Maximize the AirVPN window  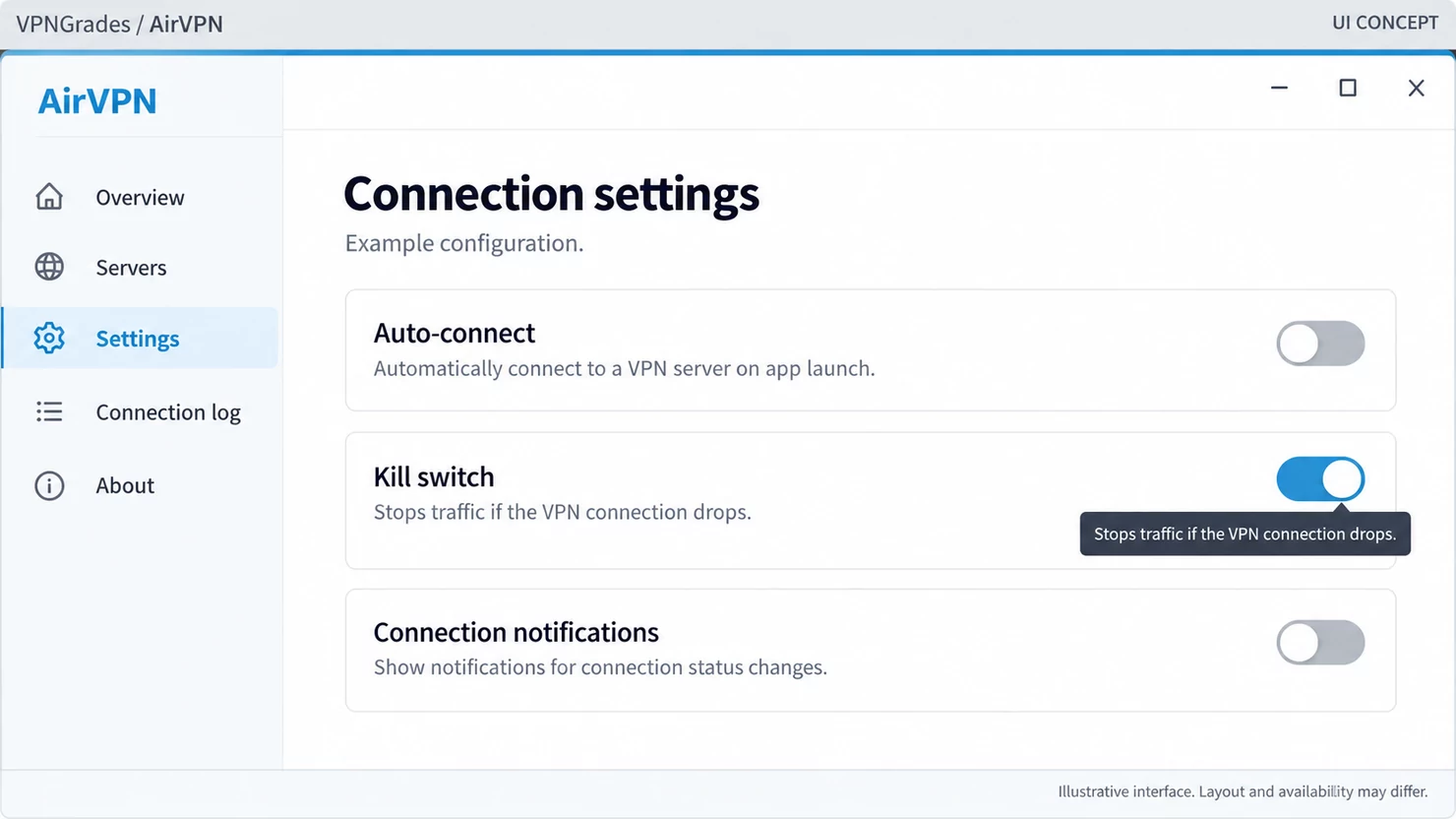(1348, 88)
